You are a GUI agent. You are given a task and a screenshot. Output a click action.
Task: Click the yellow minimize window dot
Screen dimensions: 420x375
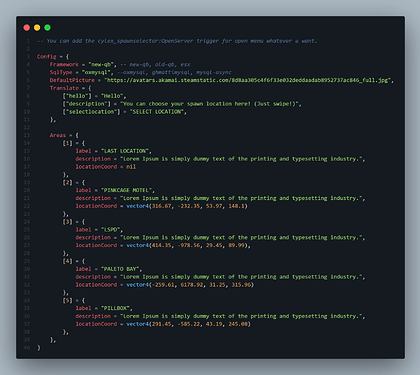37,28
